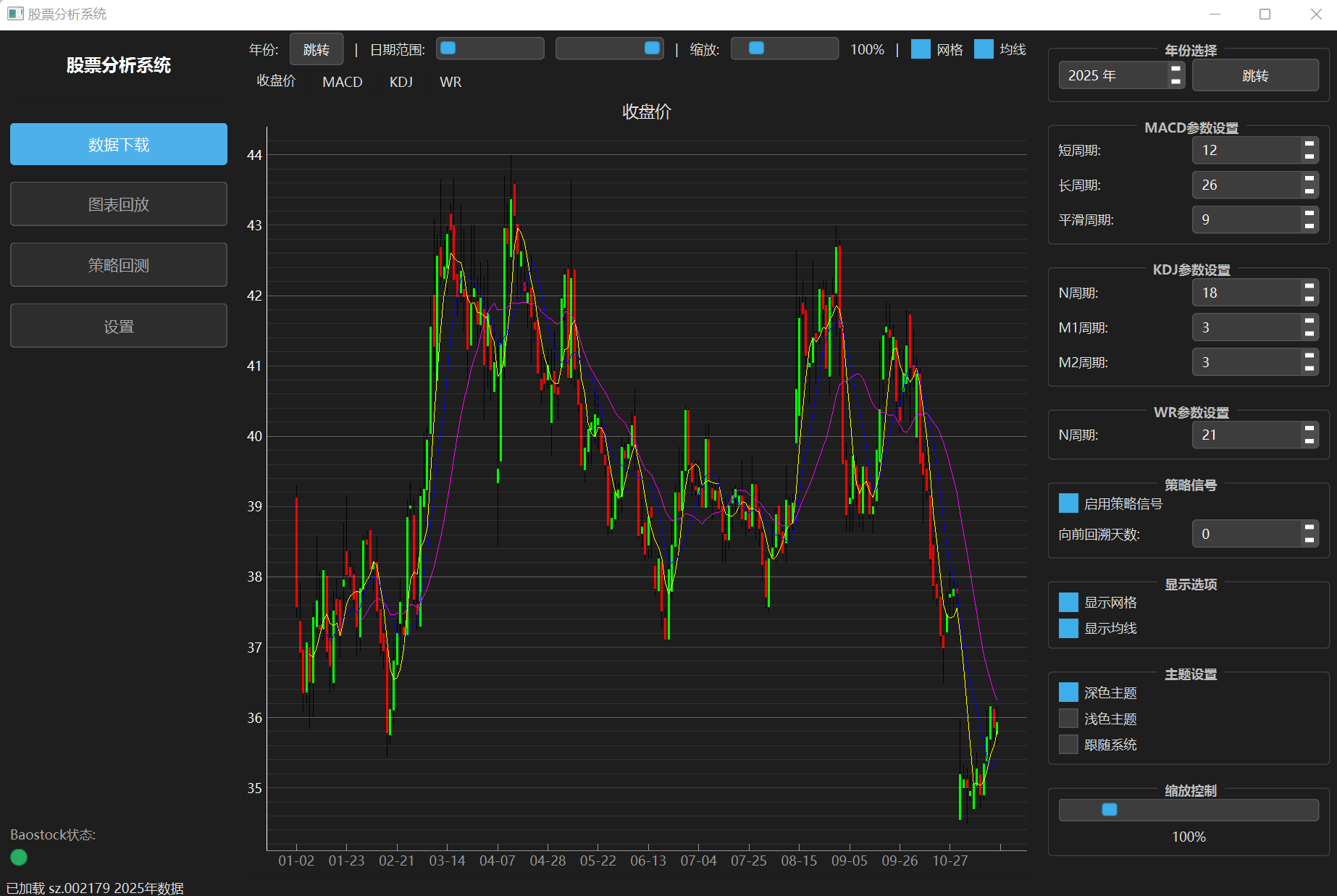This screenshot has width=1337, height=896.
Task: Click the 缩放控制 slider handle
Action: click(1110, 810)
